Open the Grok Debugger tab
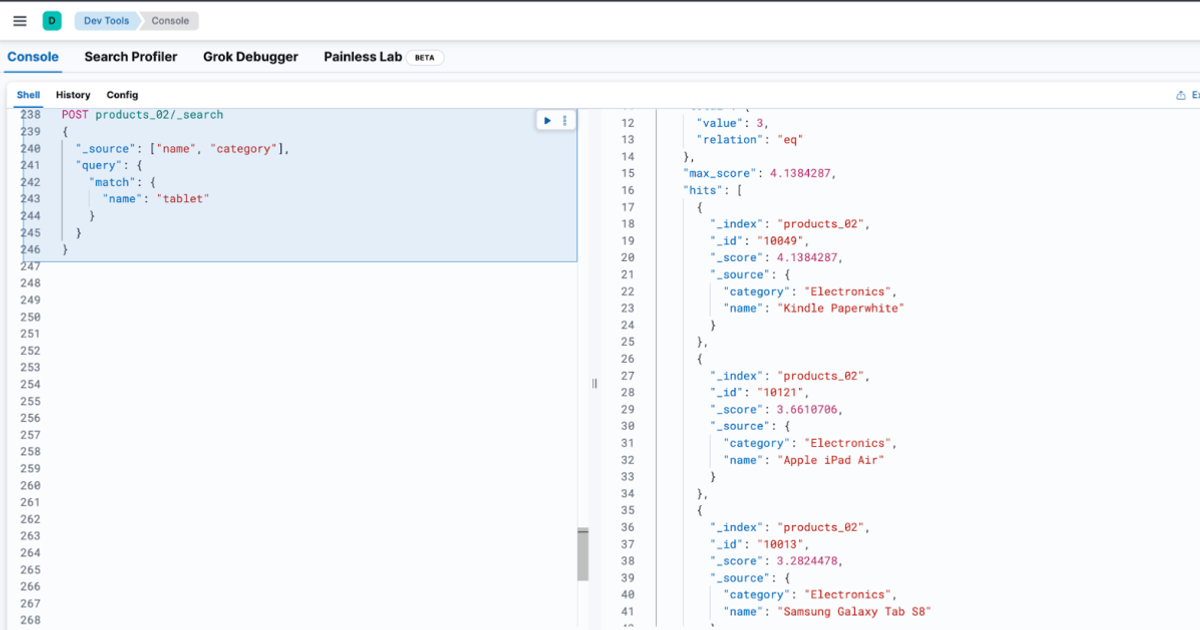Image resolution: width=1200 pixels, height=630 pixels. pos(250,57)
